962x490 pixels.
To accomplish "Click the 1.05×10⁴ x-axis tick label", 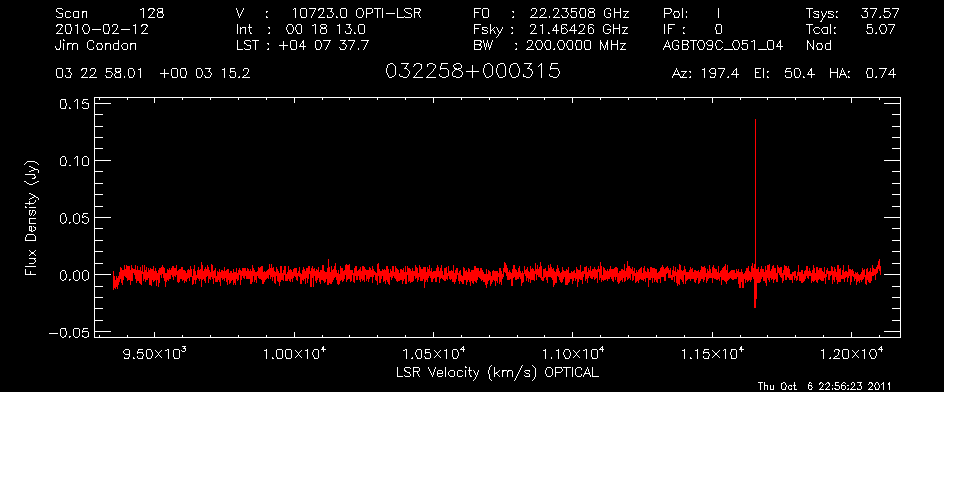I will click(434, 353).
